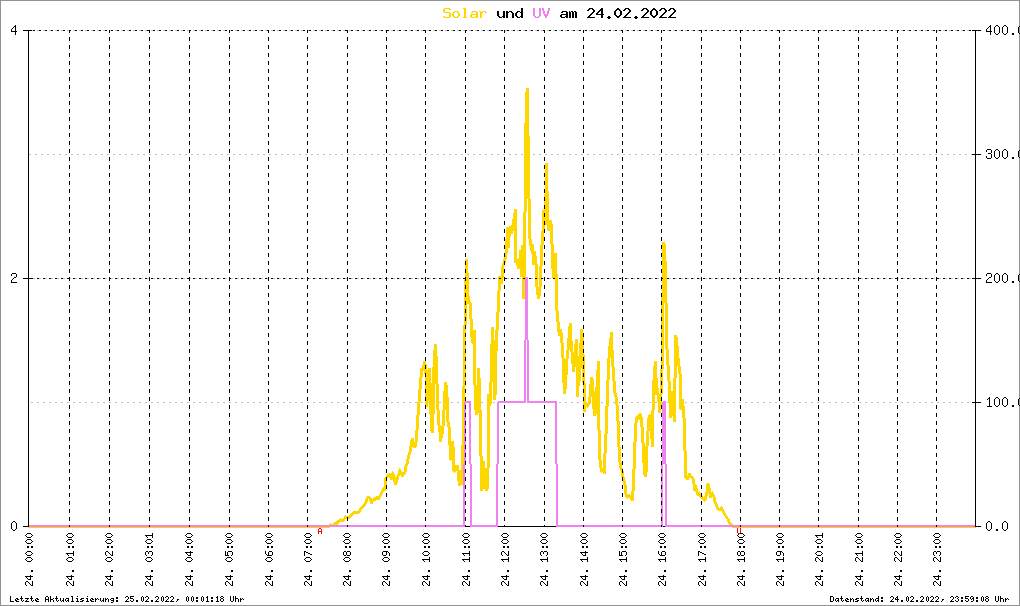The height and width of the screenshot is (606, 1020).
Task: Click the time label '24. 18:00'
Action: [x=742, y=559]
